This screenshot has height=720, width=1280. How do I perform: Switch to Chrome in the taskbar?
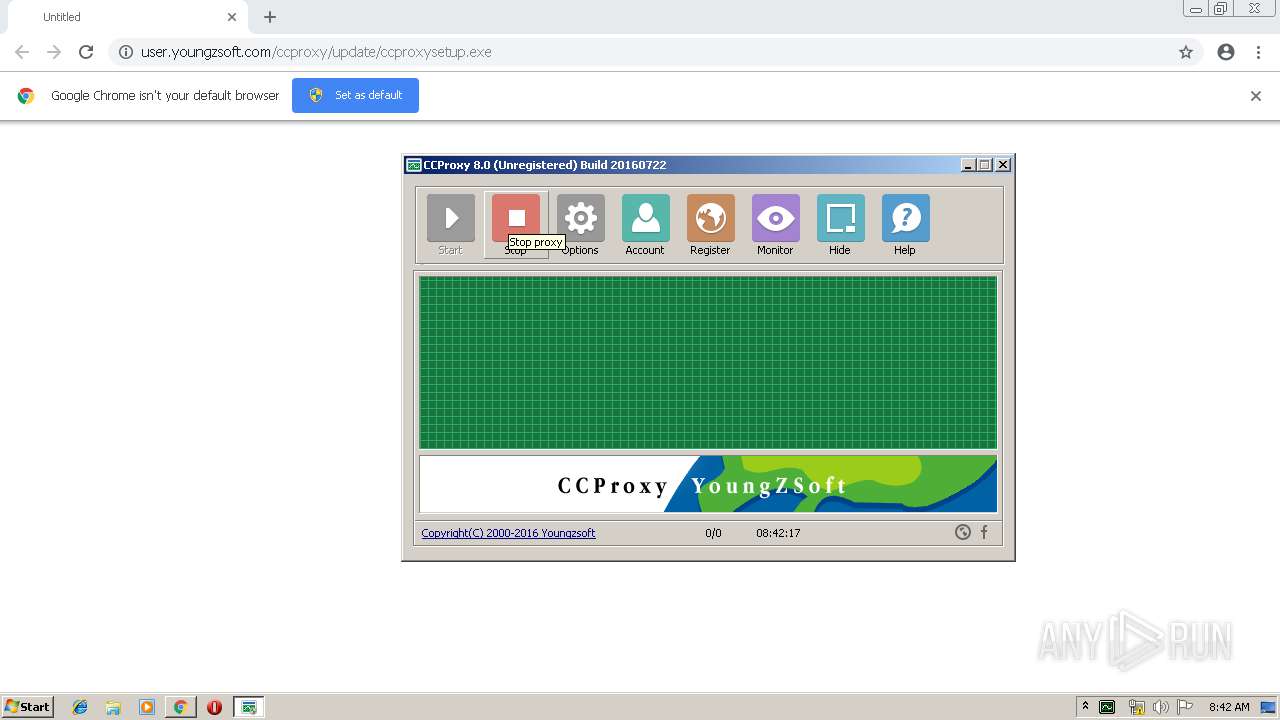[180, 707]
